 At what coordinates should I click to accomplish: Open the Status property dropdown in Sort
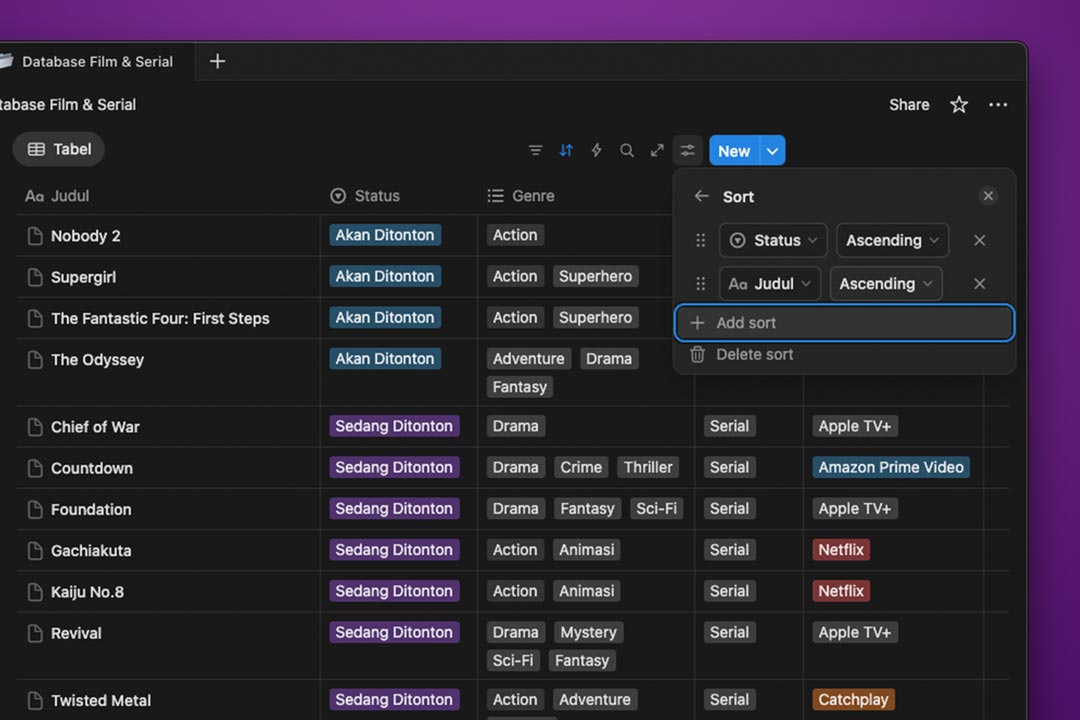[773, 240]
